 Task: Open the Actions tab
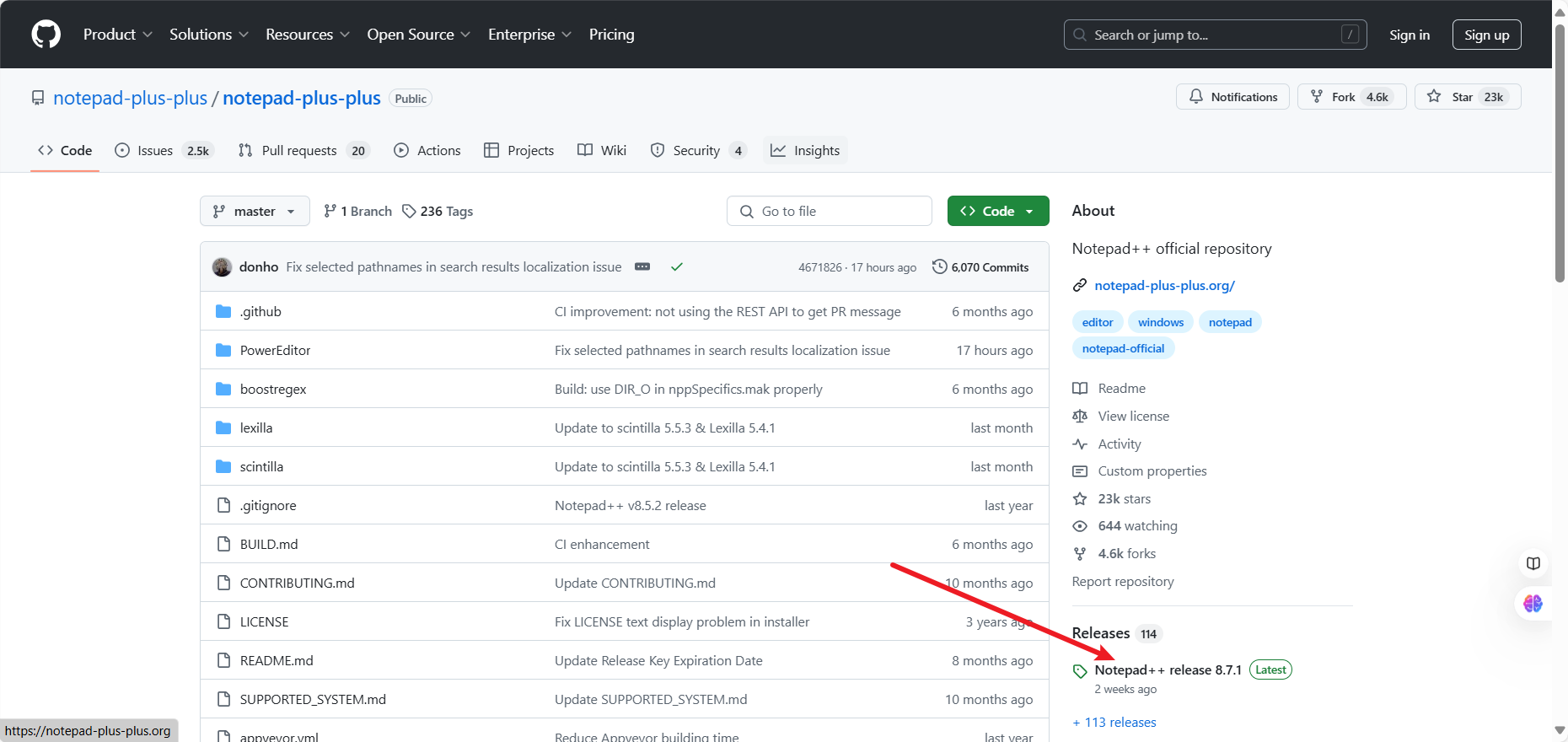(427, 150)
